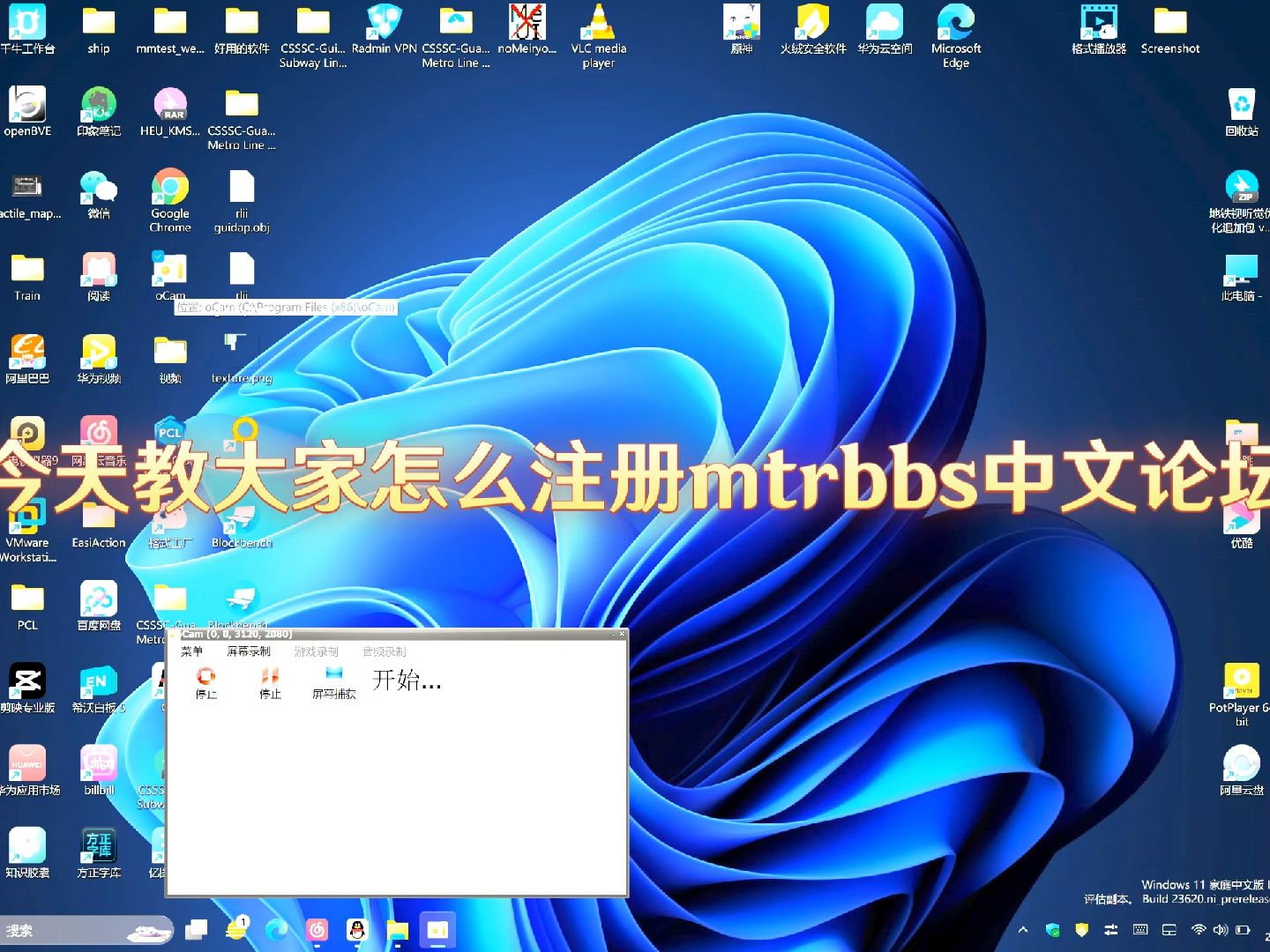Viewport: 1270px width, 952px height.
Task: Expand the hidden tray icons chevron
Action: click(1023, 929)
